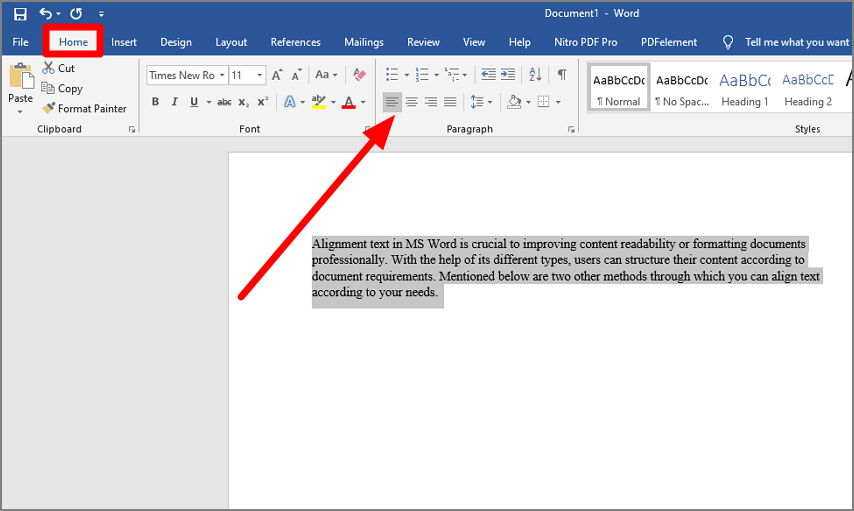This screenshot has width=854, height=511.
Task: Open the Help tab
Action: 520,42
